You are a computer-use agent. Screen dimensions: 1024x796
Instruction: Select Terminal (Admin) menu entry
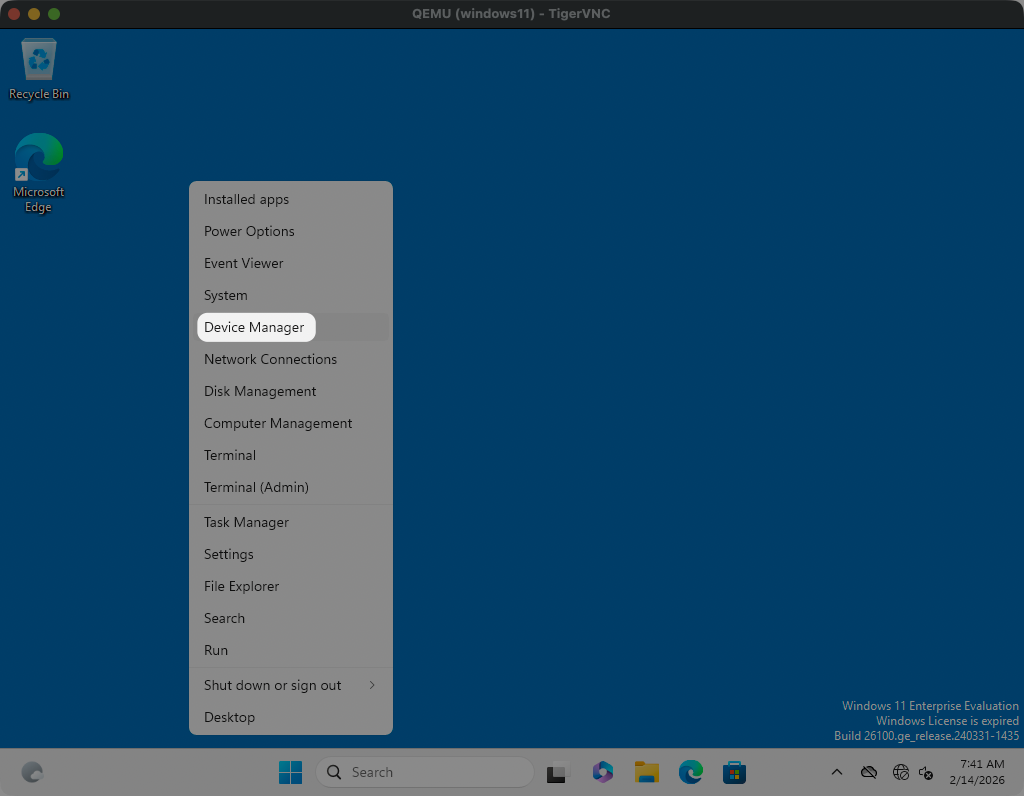[256, 487]
